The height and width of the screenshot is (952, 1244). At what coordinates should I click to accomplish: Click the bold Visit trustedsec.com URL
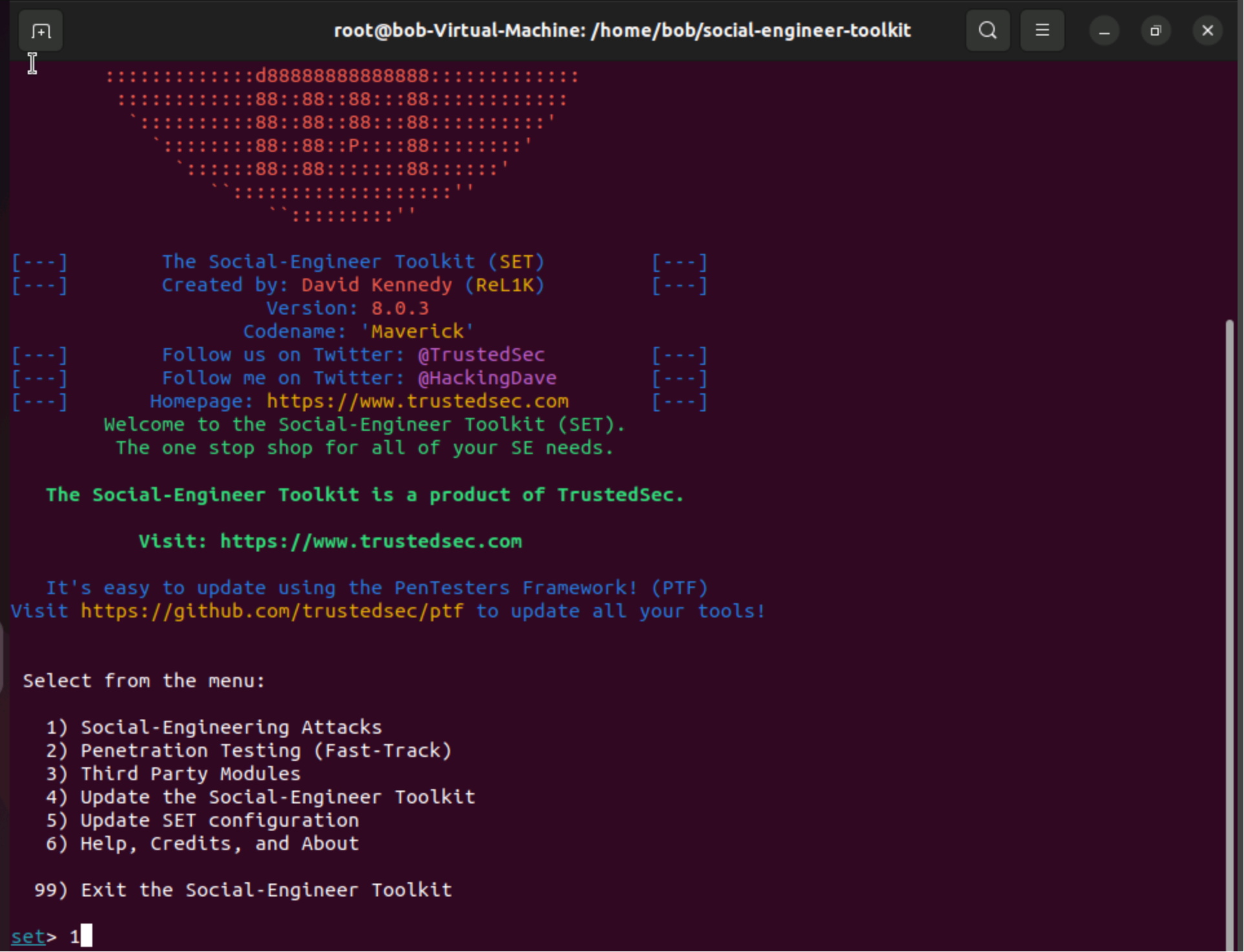pyautogui.click(x=371, y=541)
